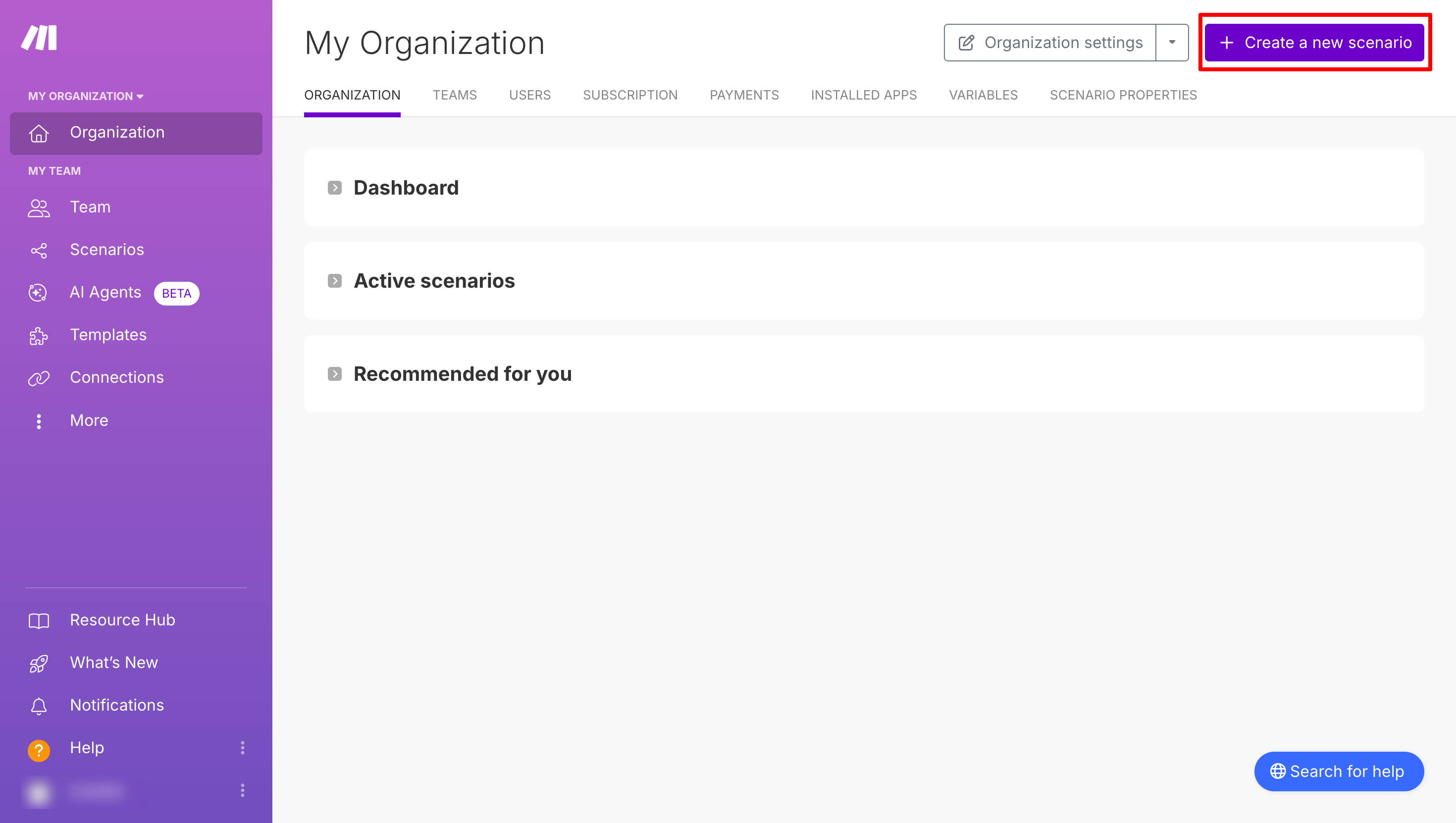
Task: Open the MY ORGANIZATION switcher dropdown
Action: tap(85, 96)
